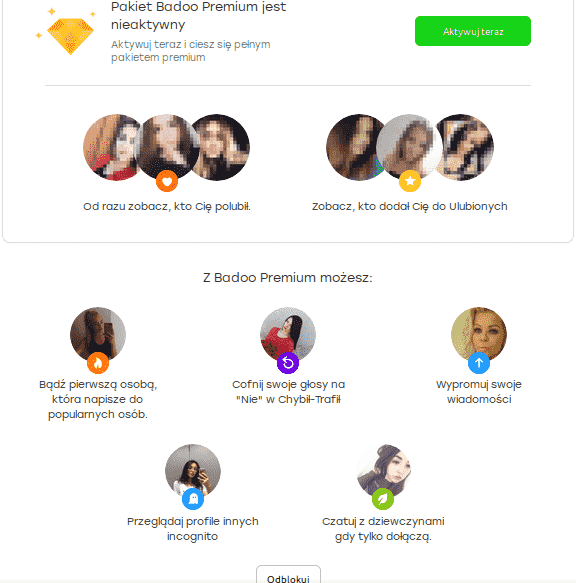Image resolution: width=576 pixels, height=583 pixels.
Task: Open the last blurred favorites profile photo
Action: pyautogui.click(x=467, y=147)
